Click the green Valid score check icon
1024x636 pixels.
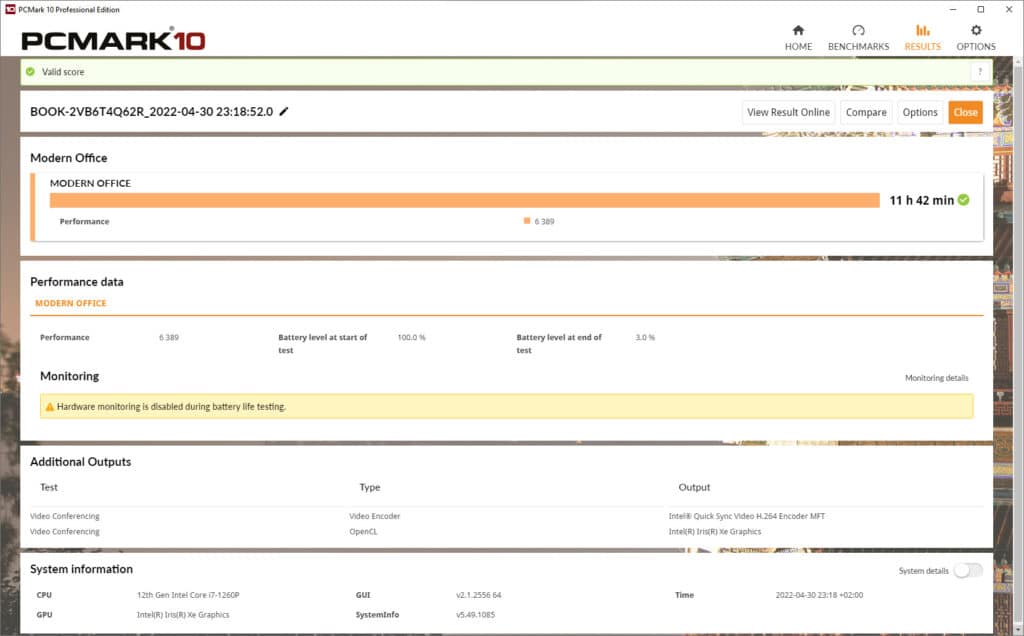(30, 72)
